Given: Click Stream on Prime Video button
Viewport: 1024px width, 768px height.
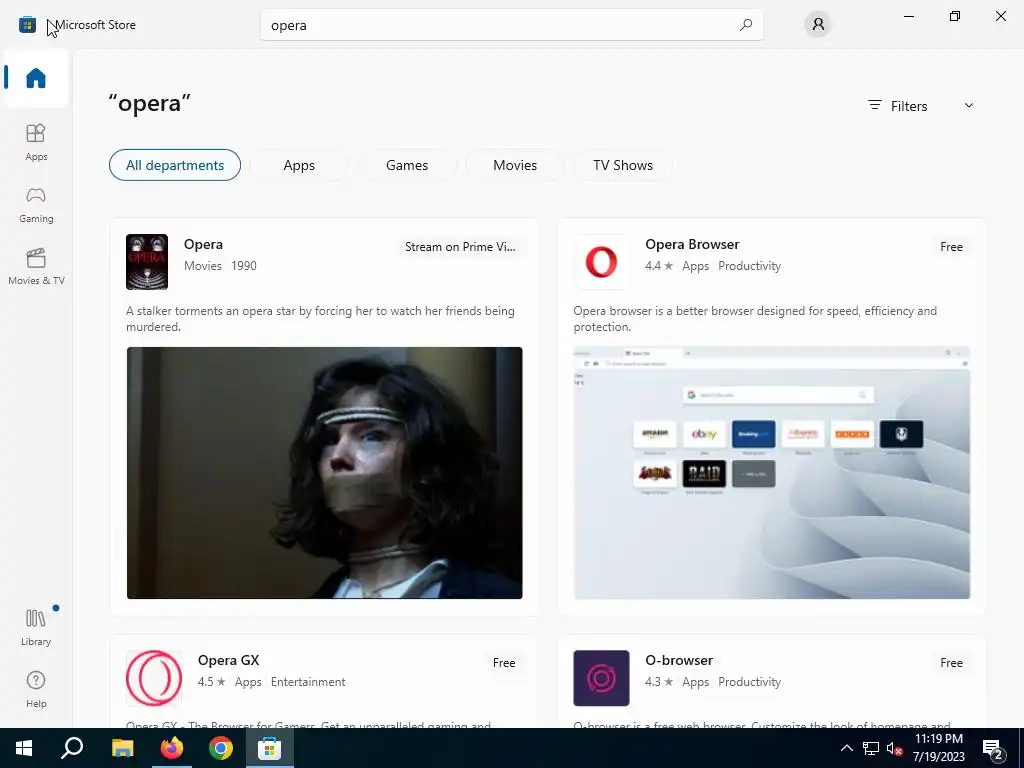Looking at the screenshot, I should (460, 247).
